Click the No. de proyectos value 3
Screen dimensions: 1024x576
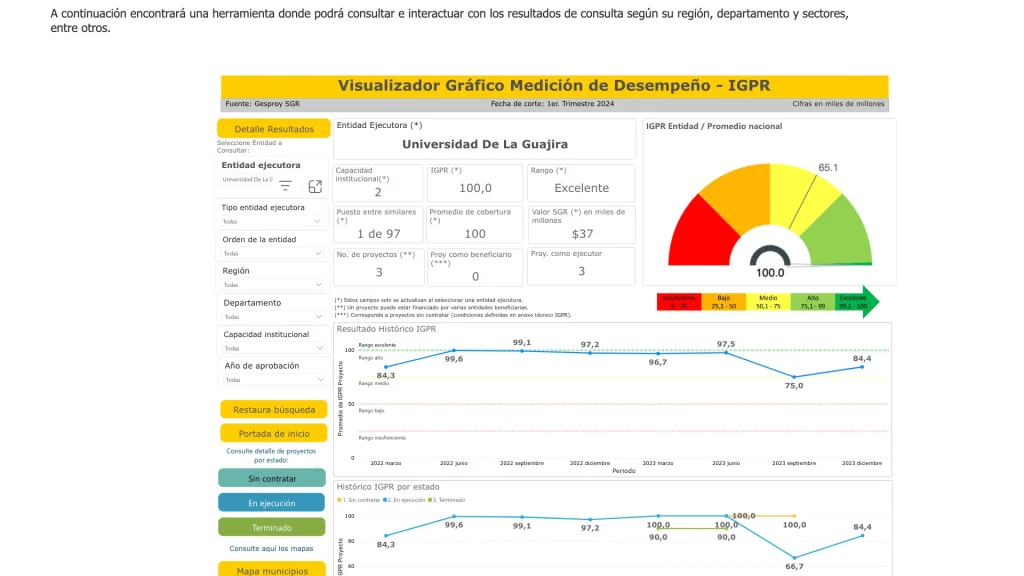point(379,272)
